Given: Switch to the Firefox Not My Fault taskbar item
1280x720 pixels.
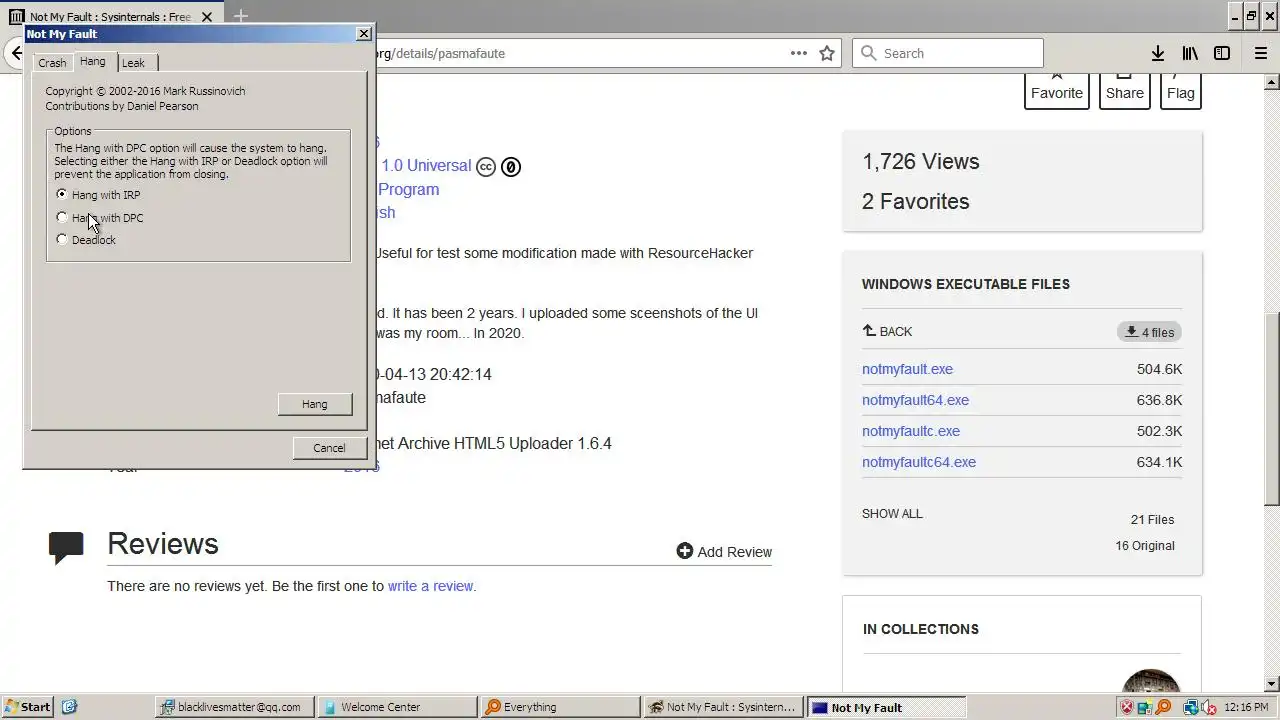Looking at the screenshot, I should pos(722,707).
